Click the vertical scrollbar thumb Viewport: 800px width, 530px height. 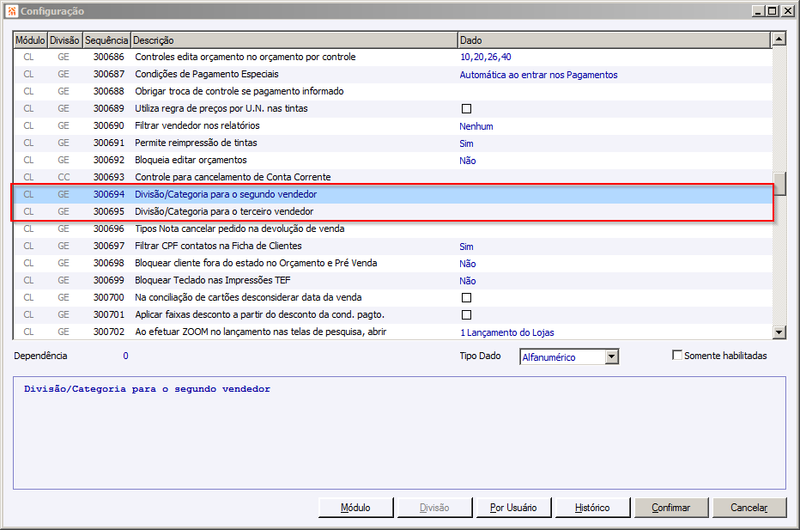pos(779,184)
